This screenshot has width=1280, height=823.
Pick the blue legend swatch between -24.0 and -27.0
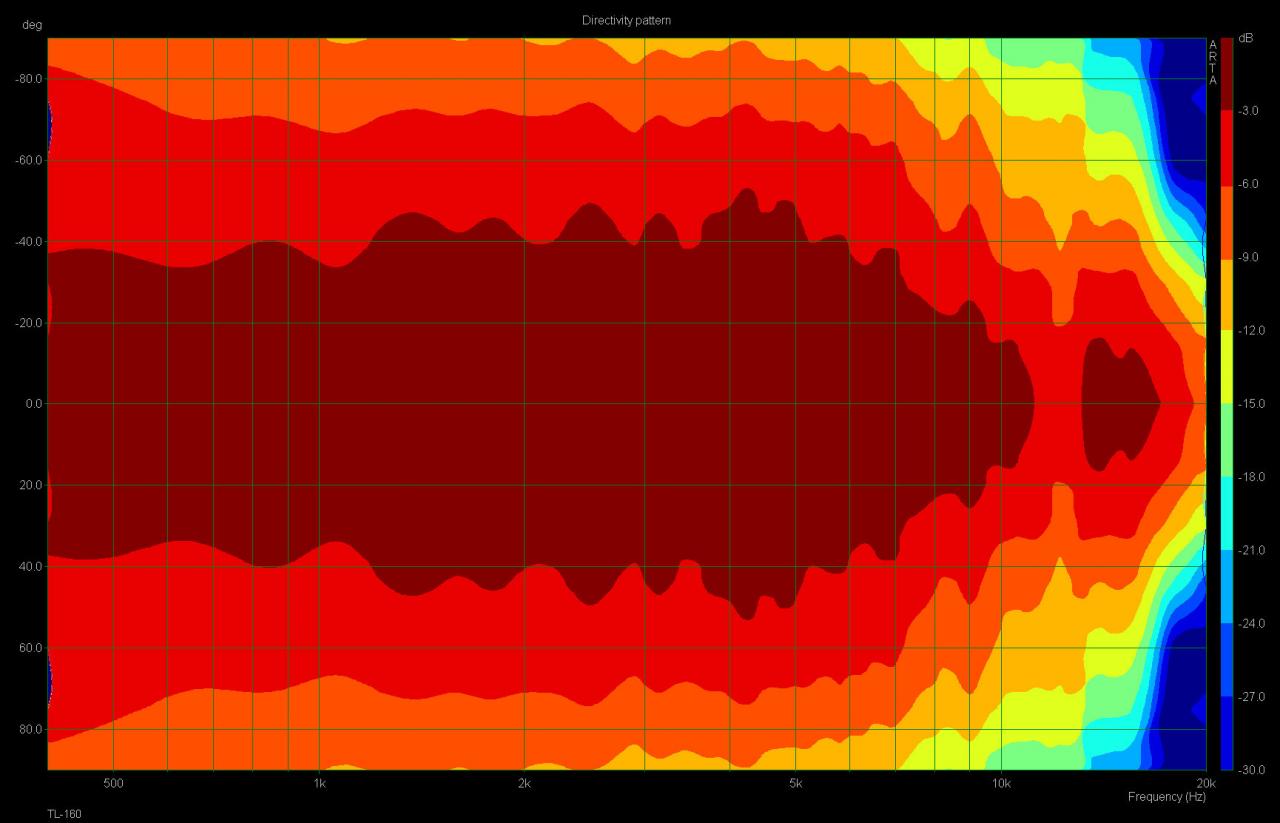1227,660
